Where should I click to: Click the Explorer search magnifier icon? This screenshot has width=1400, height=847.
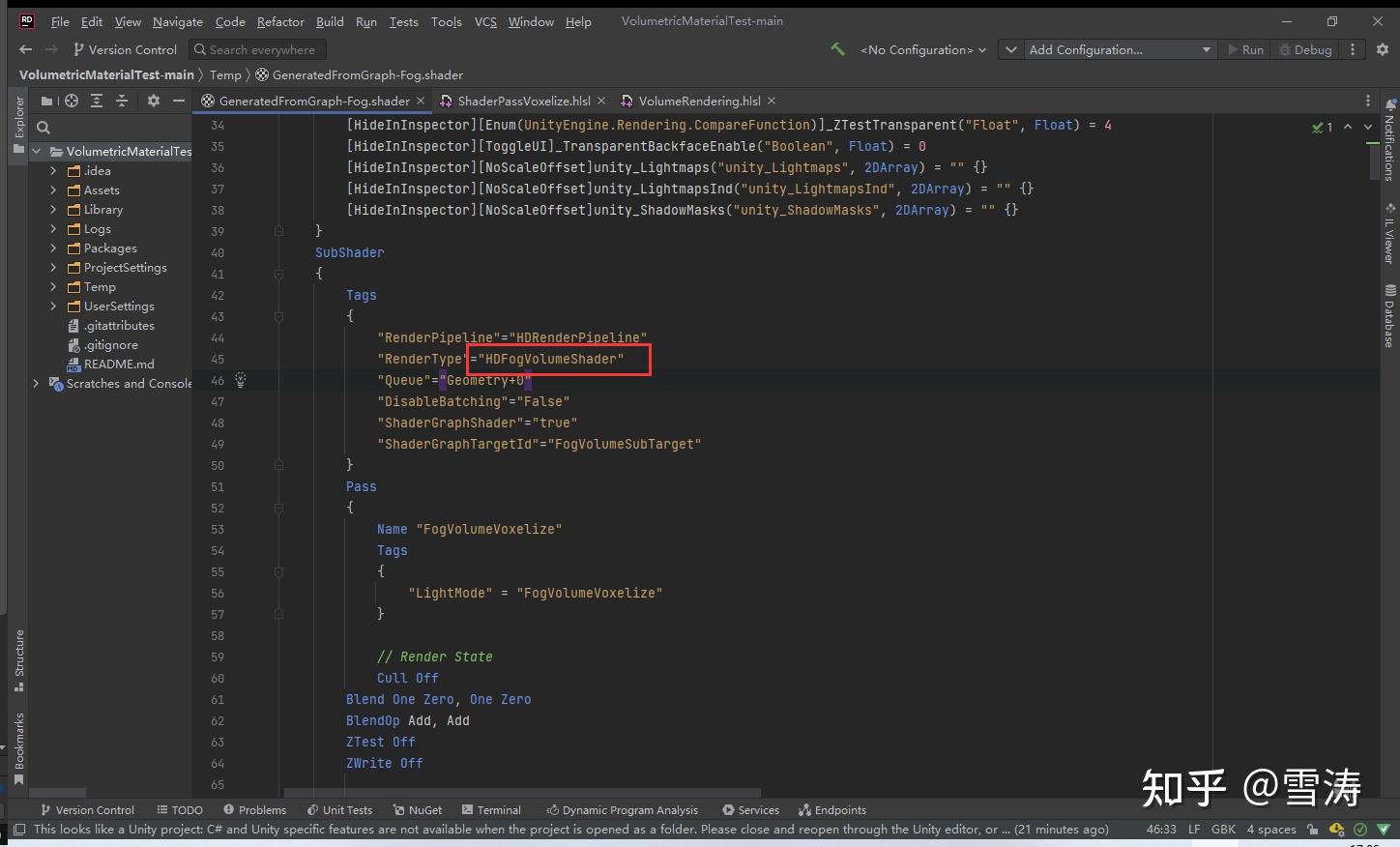pos(43,127)
